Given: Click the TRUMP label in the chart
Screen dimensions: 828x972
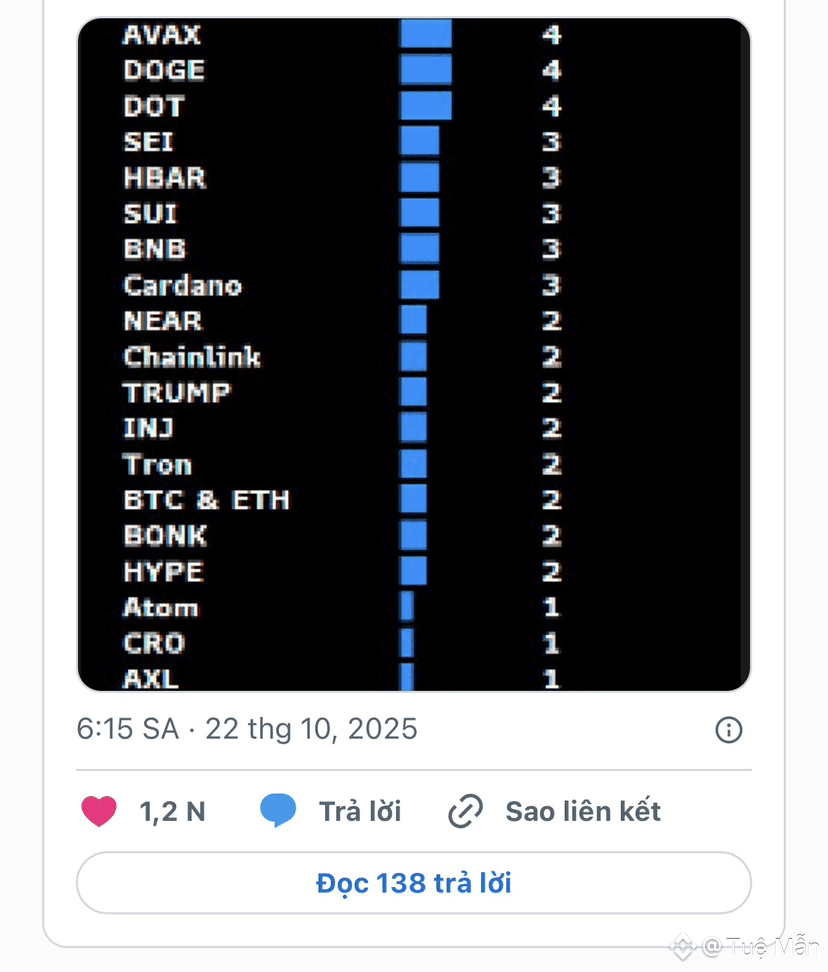Looking at the screenshot, I should [177, 393].
